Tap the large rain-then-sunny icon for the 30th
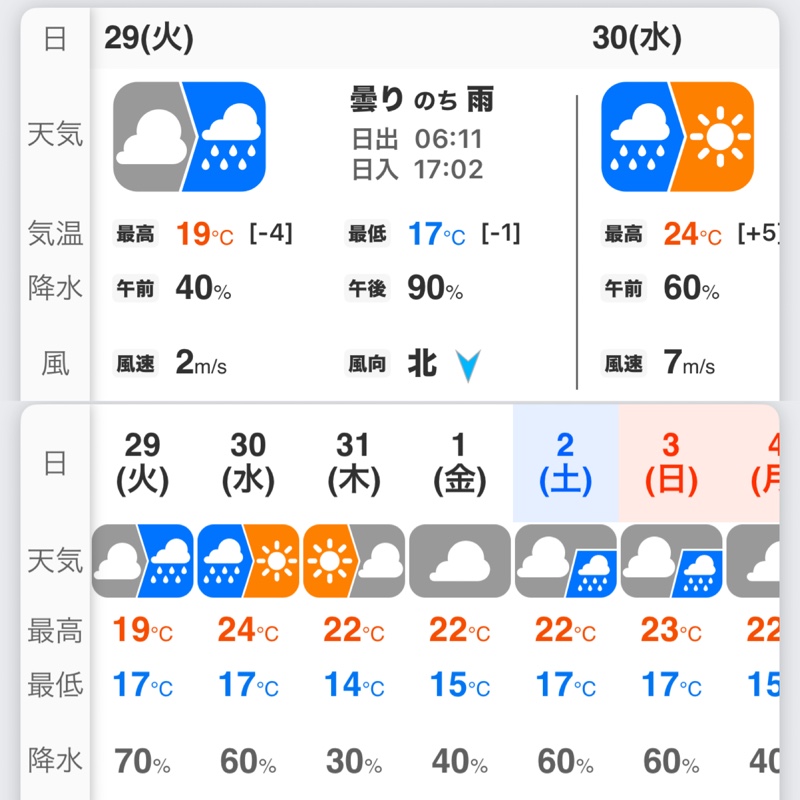Image resolution: width=800 pixels, height=800 pixels. click(x=678, y=137)
